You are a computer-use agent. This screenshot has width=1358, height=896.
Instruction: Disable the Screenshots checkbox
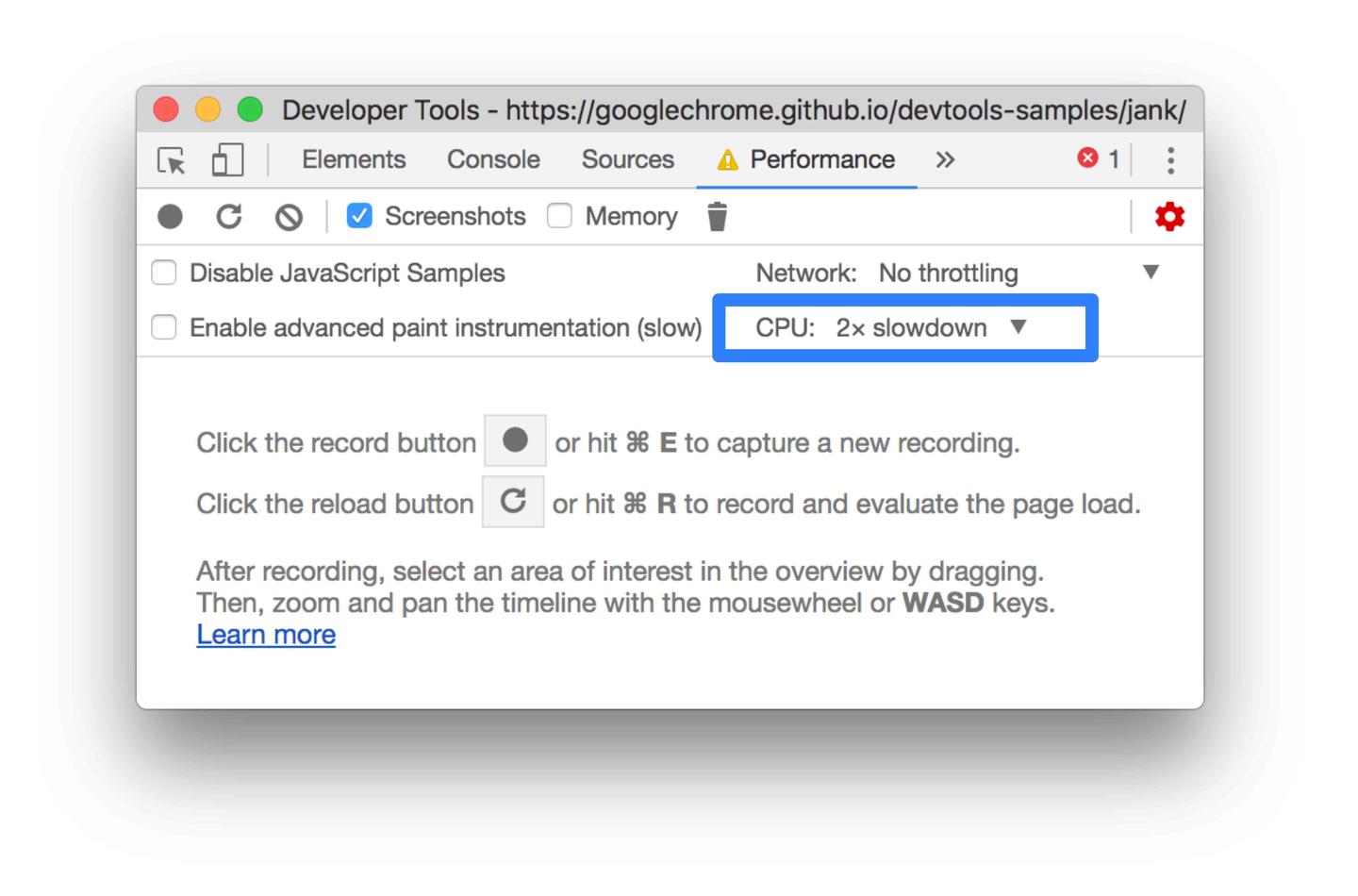[358, 216]
